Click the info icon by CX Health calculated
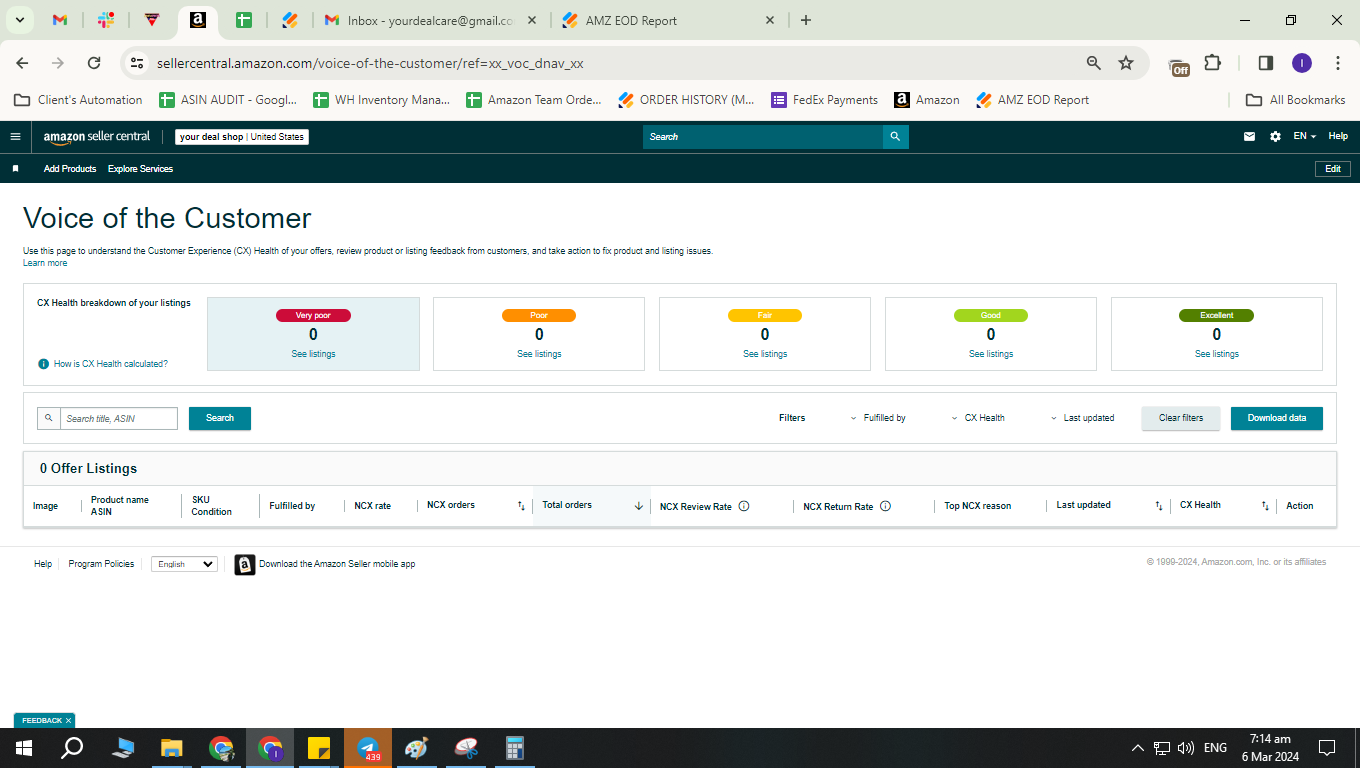 (x=43, y=364)
